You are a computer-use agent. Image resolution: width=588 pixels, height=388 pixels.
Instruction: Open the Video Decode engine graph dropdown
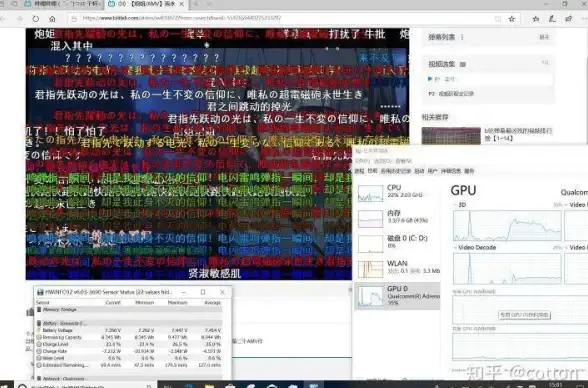click(x=475, y=247)
